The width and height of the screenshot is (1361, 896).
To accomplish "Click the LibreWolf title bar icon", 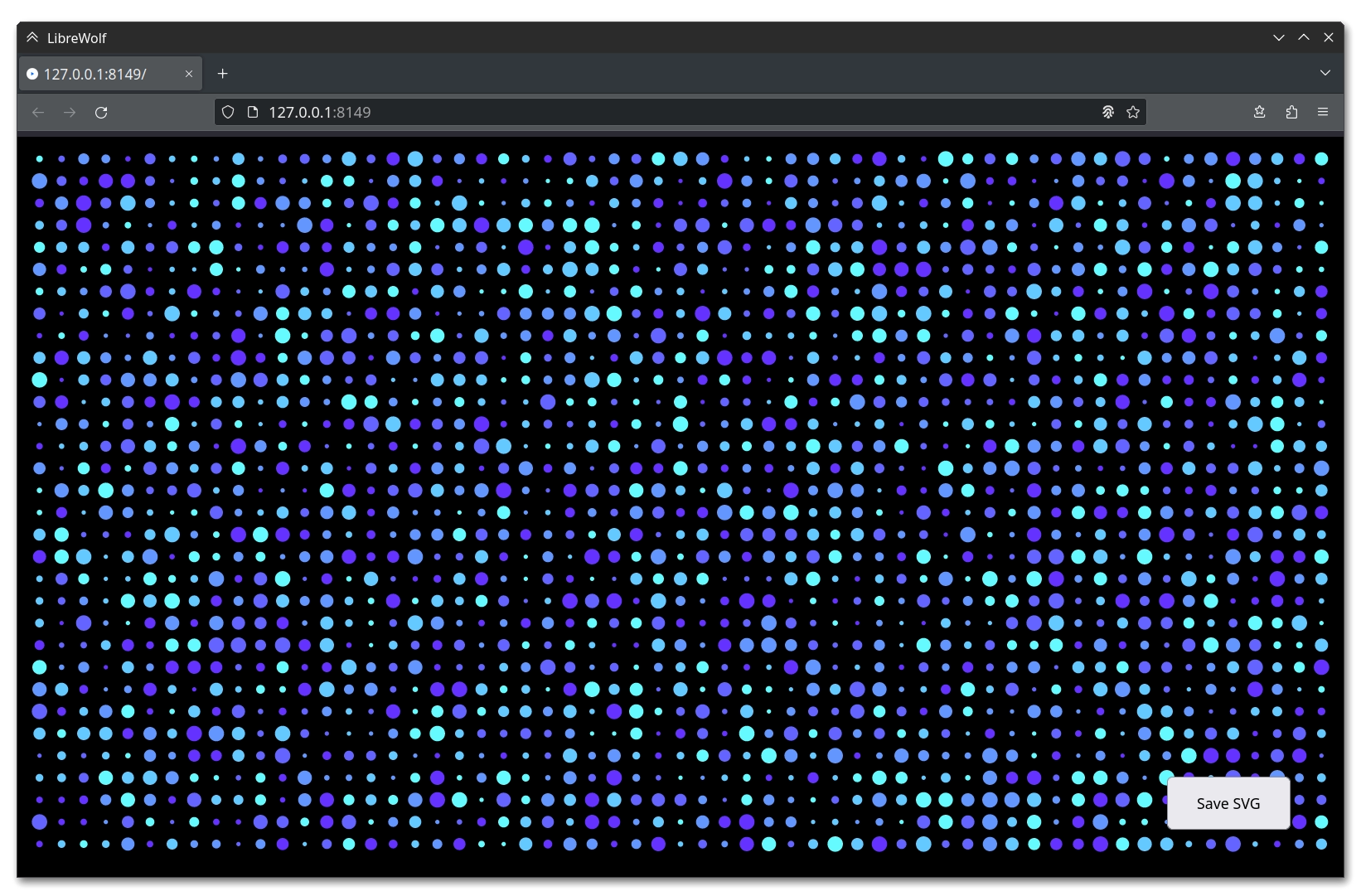I will 32,37.
